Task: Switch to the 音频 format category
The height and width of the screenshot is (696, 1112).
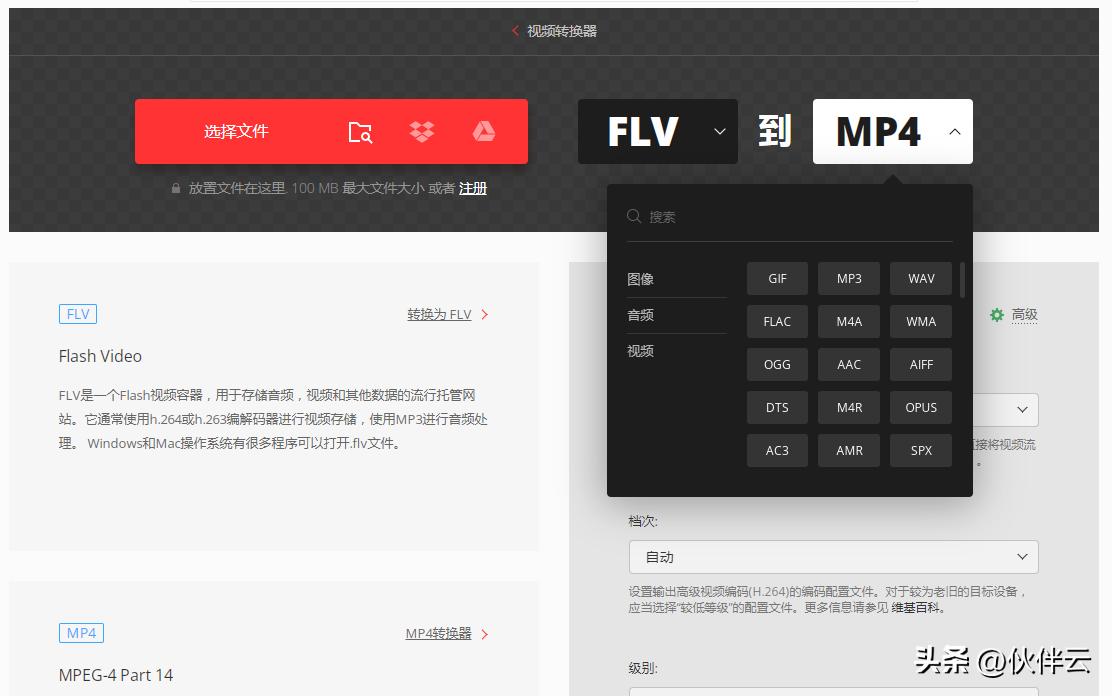Action: point(640,315)
